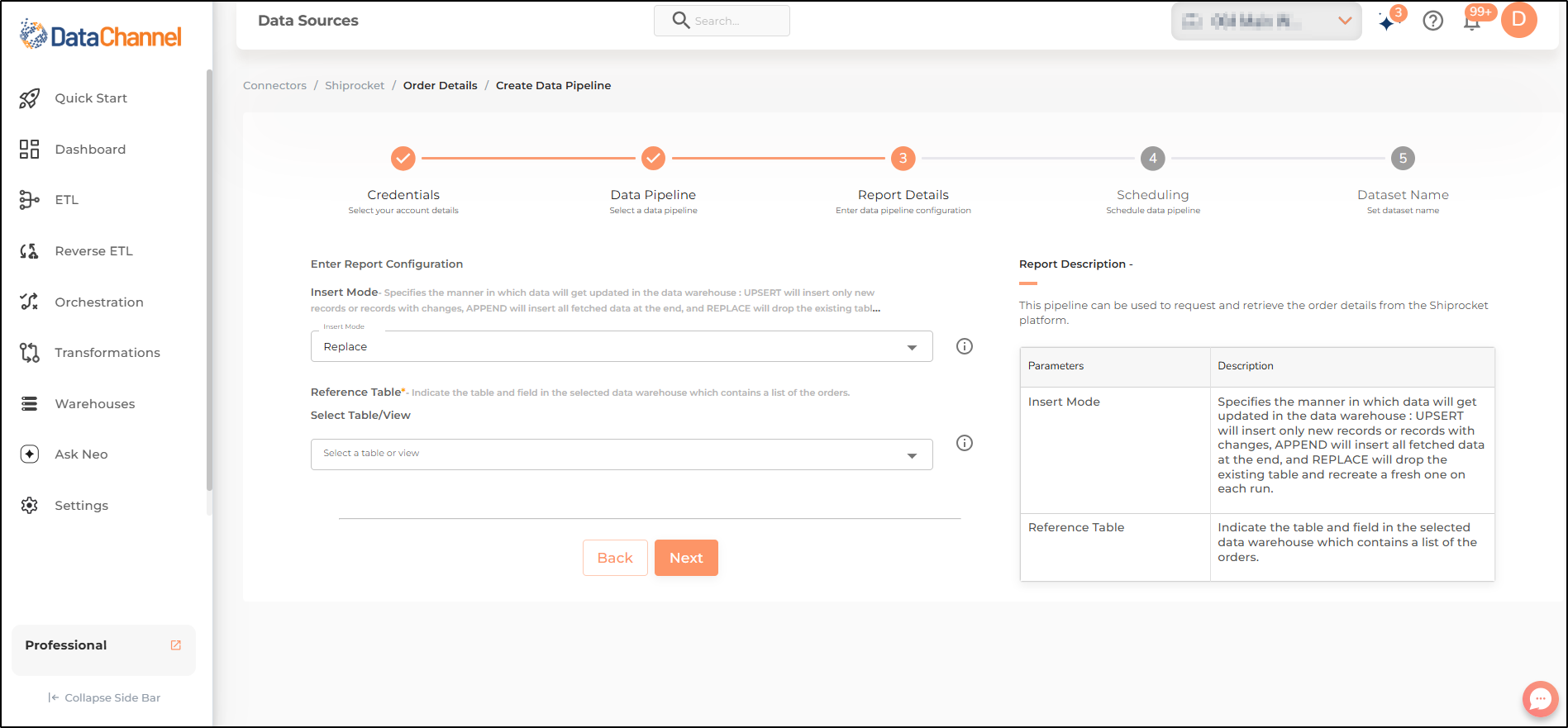Go to Connectors breadcrumb
This screenshot has height=728, width=1568.
(x=274, y=85)
